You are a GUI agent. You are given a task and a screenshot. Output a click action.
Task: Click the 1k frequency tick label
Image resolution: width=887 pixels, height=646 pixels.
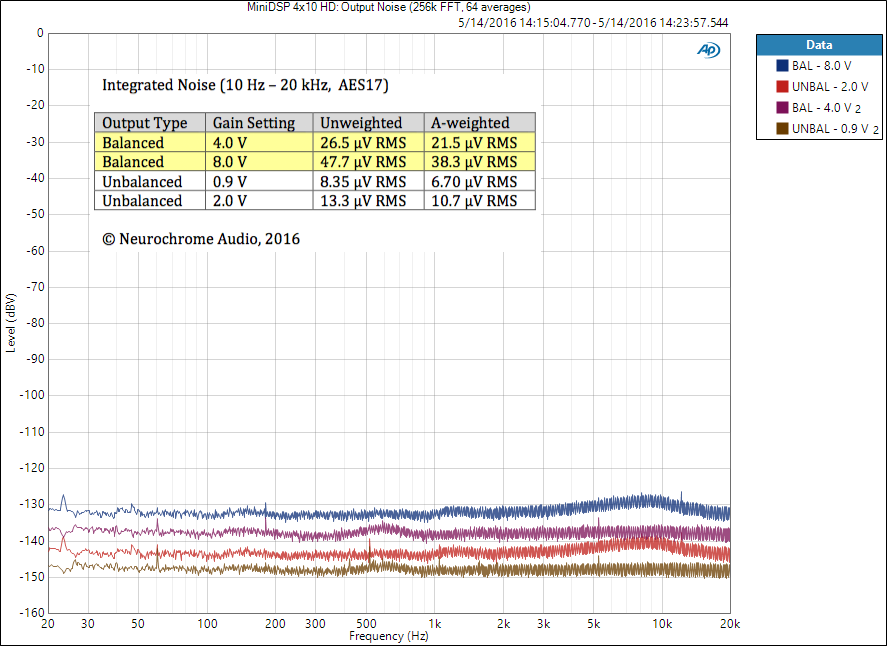click(434, 623)
